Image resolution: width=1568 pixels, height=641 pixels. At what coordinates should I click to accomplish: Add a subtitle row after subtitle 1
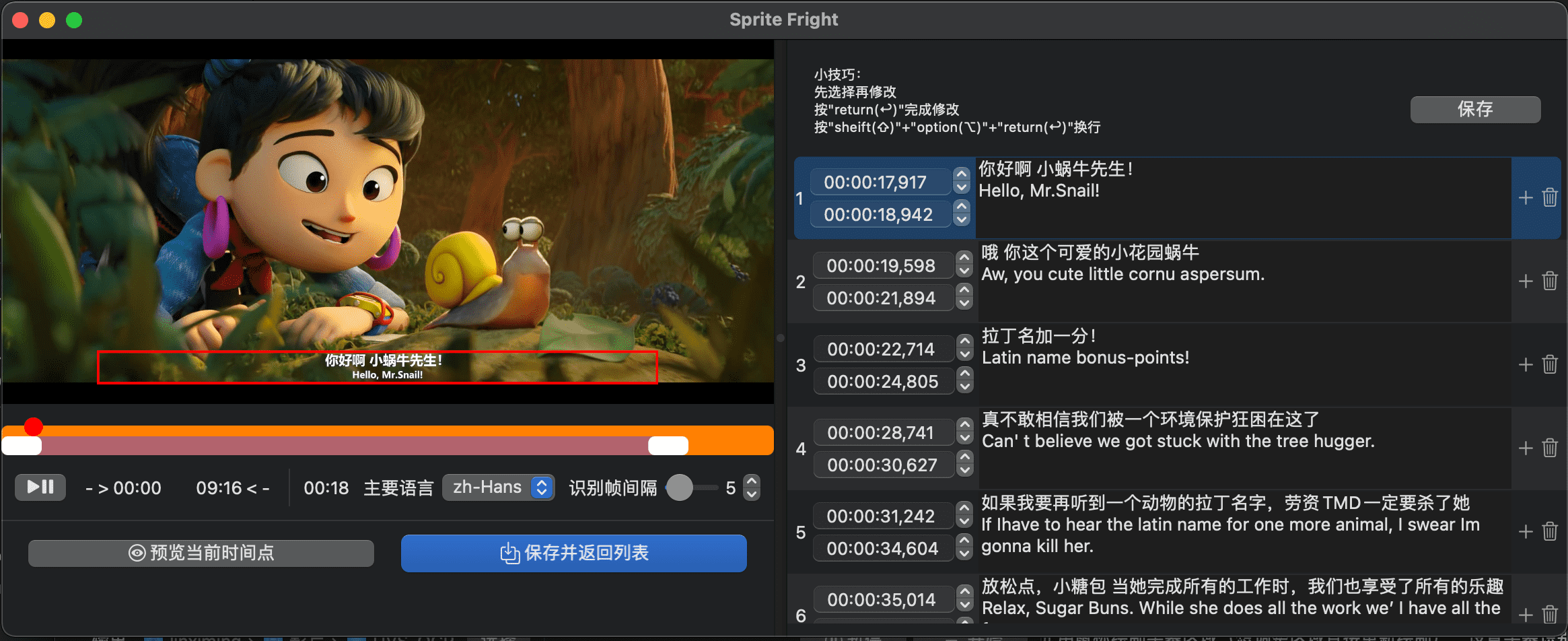point(1526,198)
